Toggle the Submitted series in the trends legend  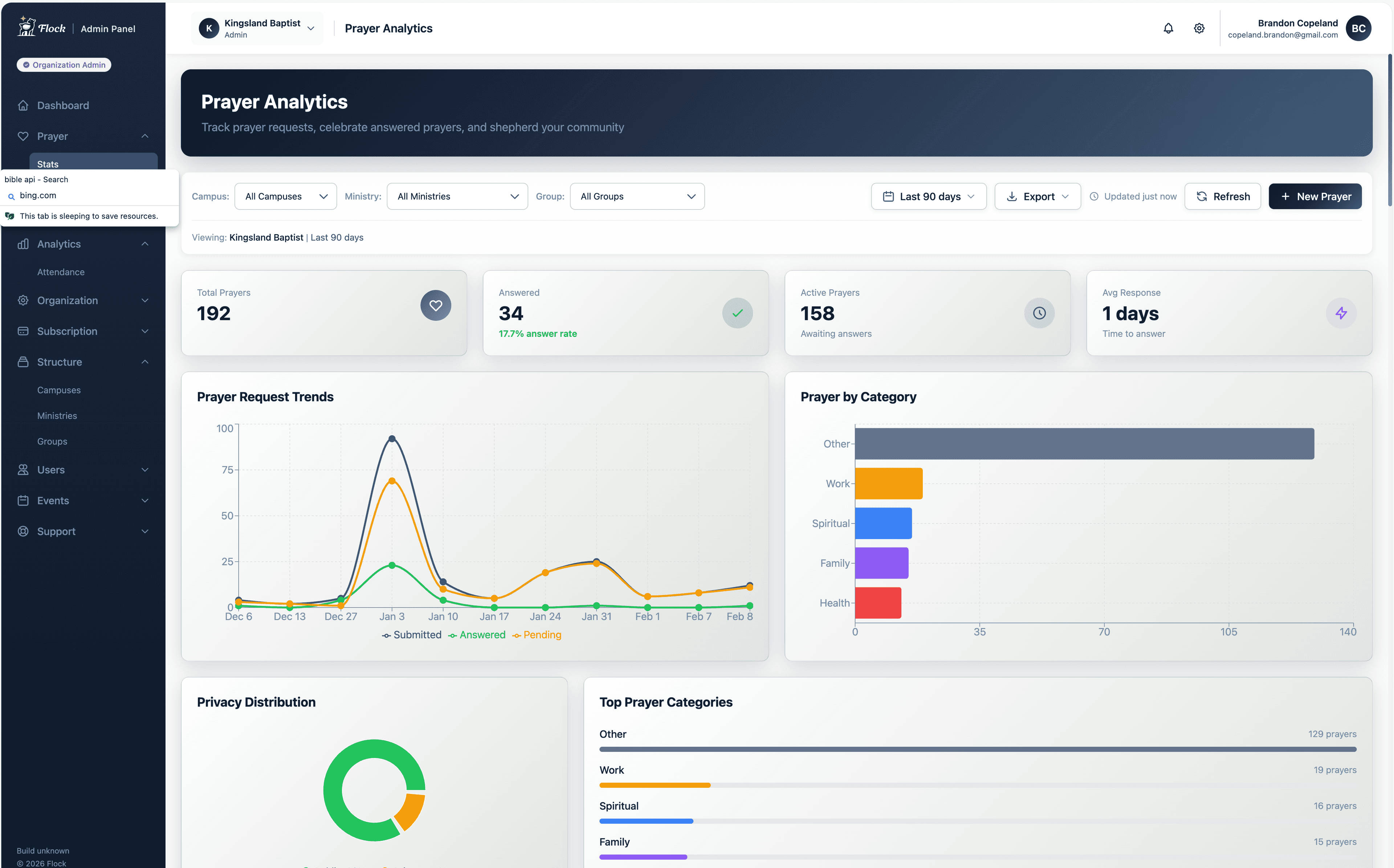click(412, 634)
